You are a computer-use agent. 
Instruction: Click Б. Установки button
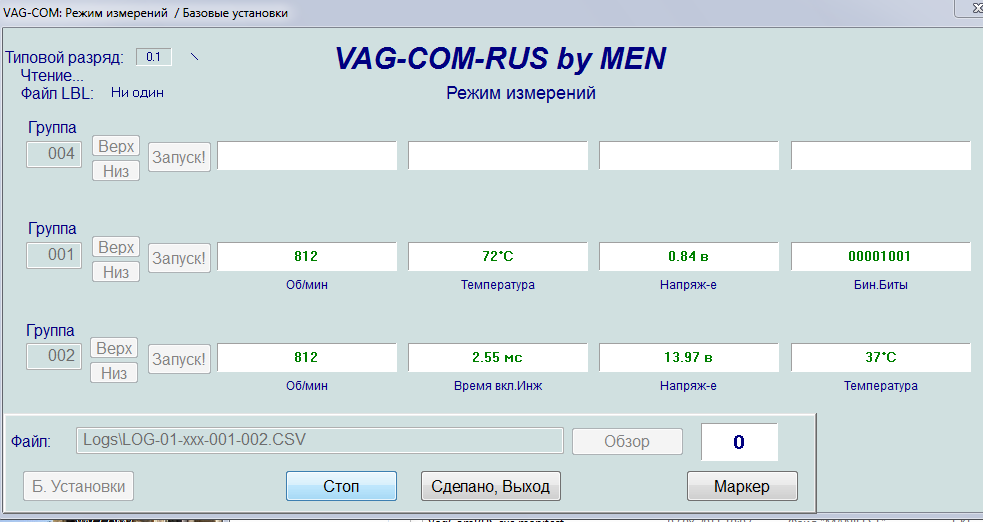point(78,486)
